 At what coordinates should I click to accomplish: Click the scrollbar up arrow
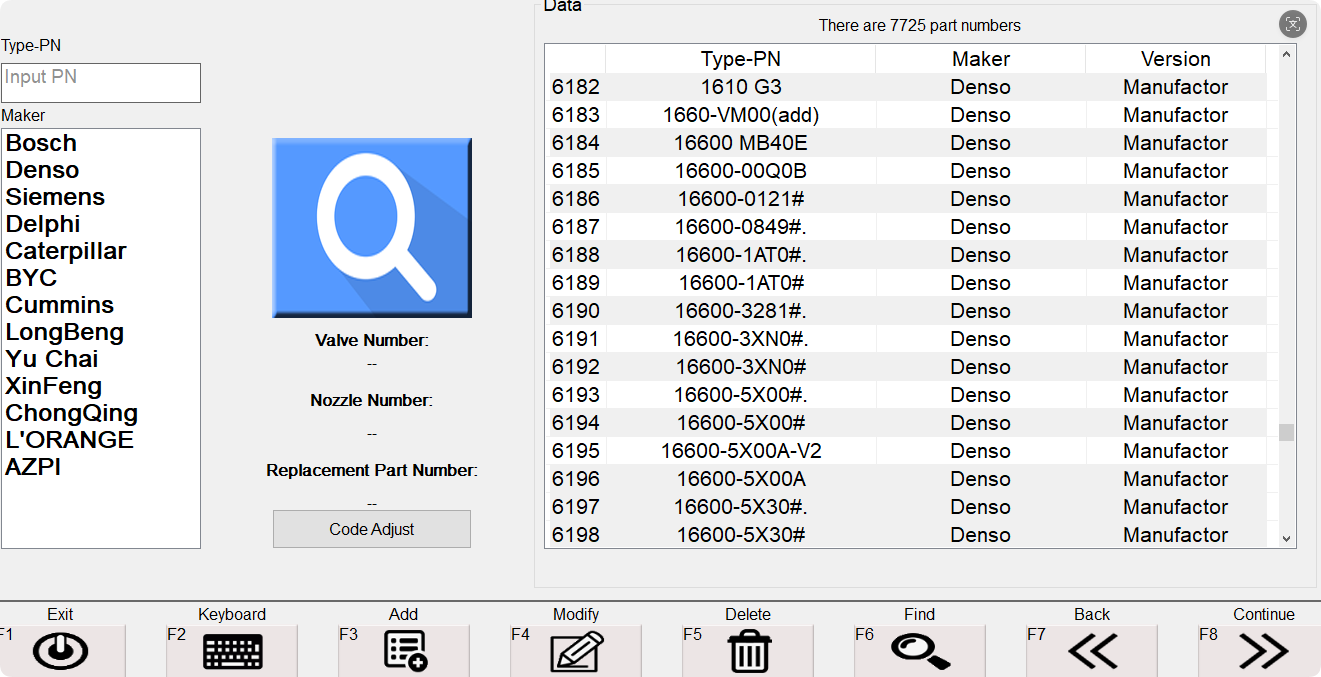click(x=1284, y=53)
